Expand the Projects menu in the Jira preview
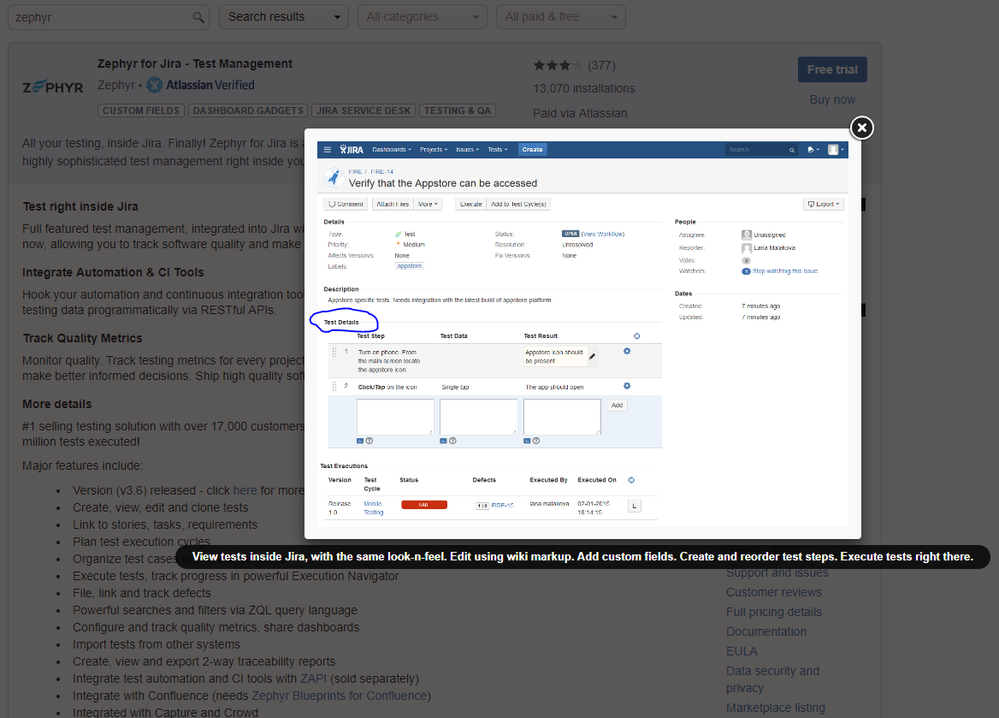The width and height of the screenshot is (999, 718). (433, 150)
